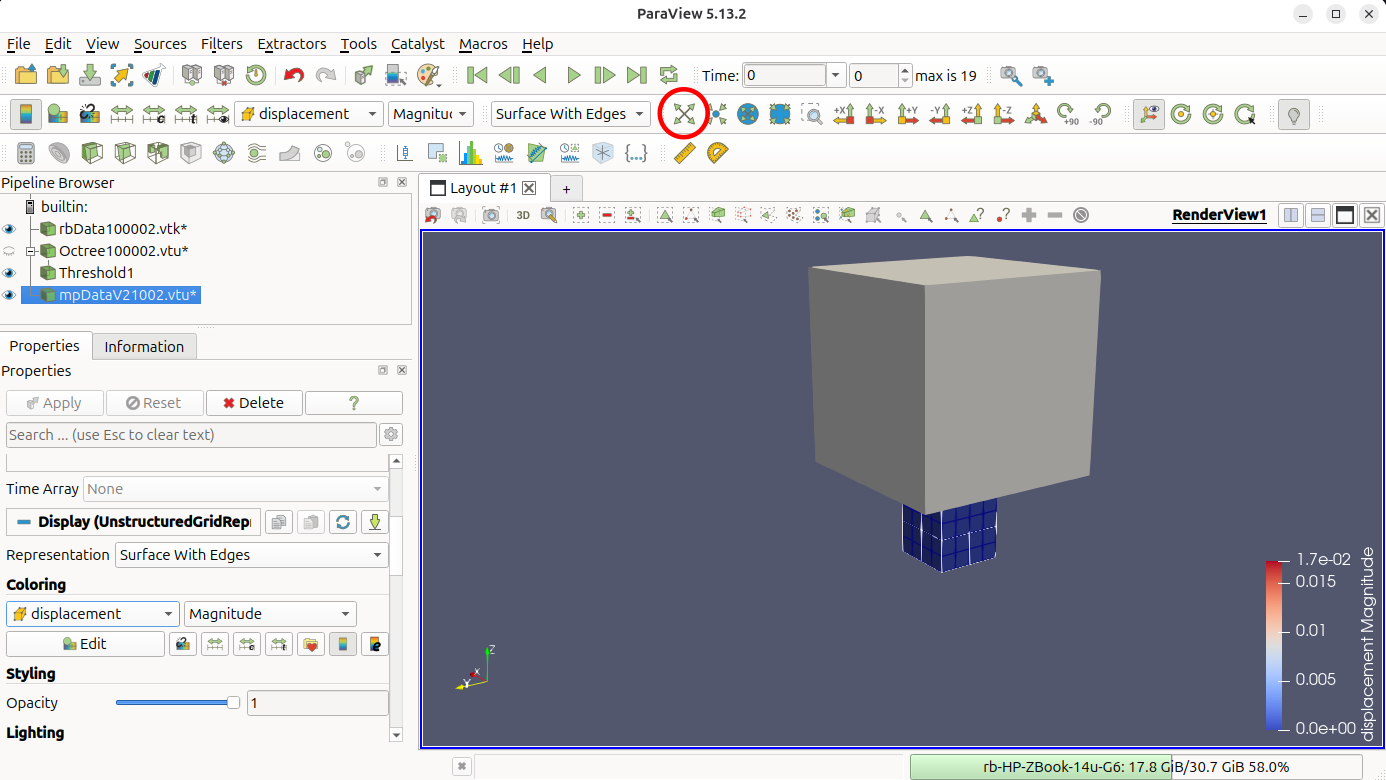Apply the Glyph filter icon
This screenshot has width=1386, height=780.
pos(224,153)
